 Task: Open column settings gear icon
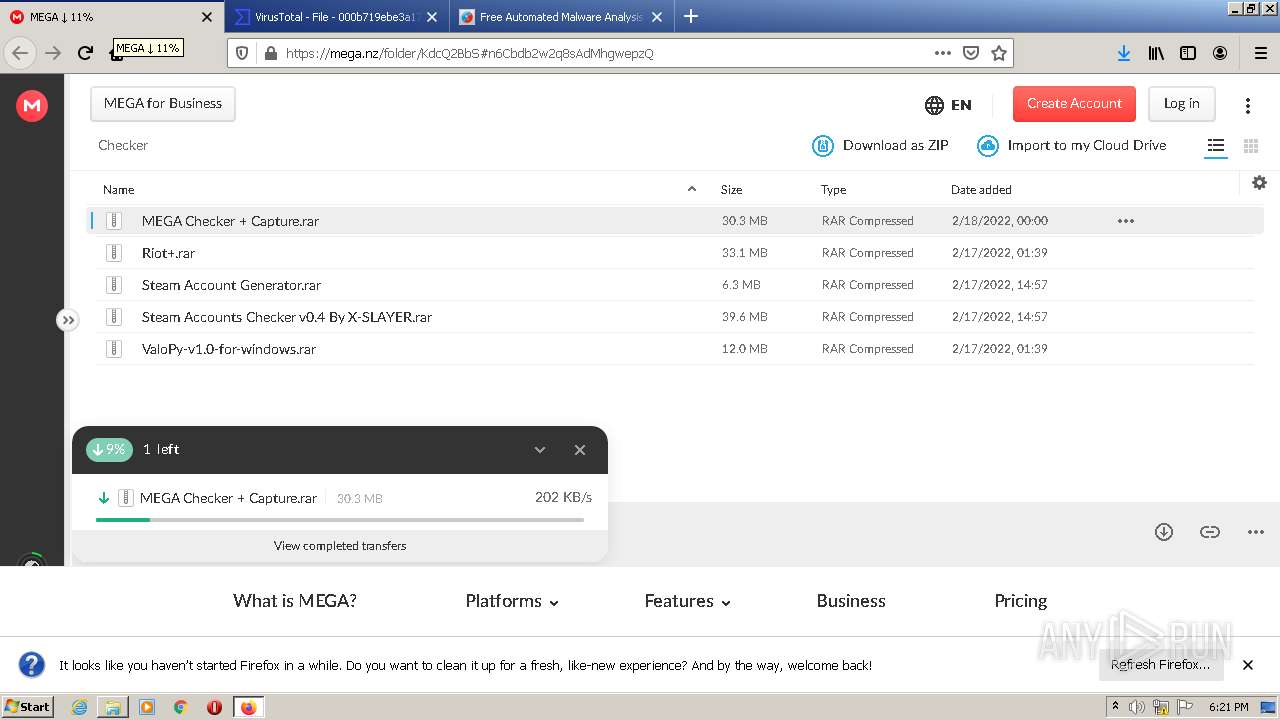click(x=1259, y=182)
